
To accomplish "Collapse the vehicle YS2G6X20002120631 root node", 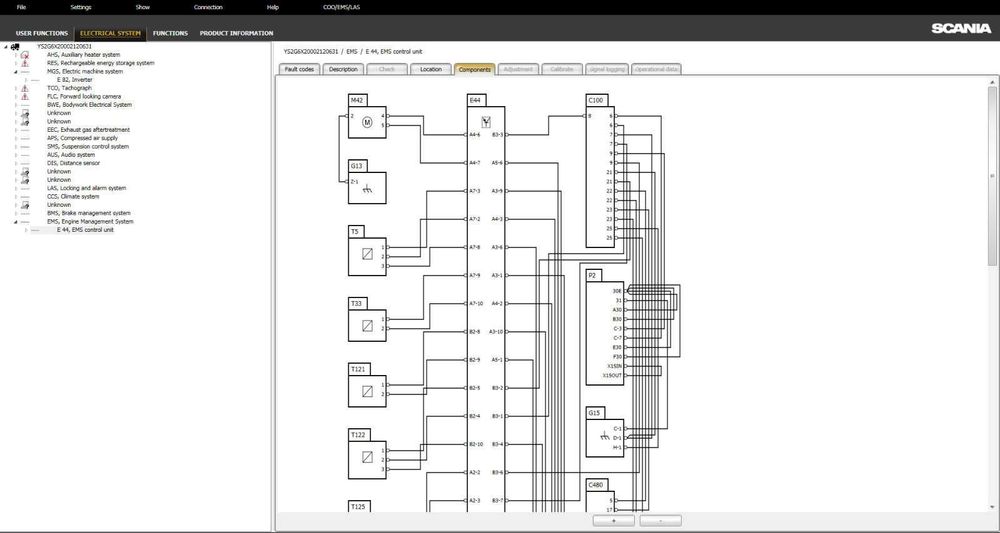I will [6, 47].
